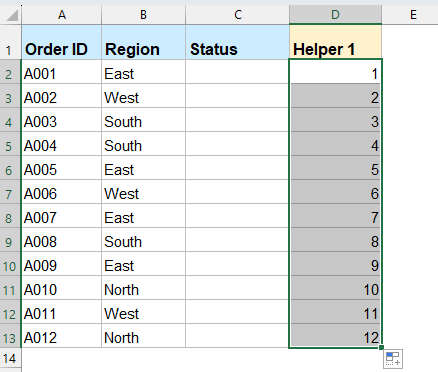Click South region cell for A004
The height and width of the screenshot is (372, 438).
tap(143, 144)
